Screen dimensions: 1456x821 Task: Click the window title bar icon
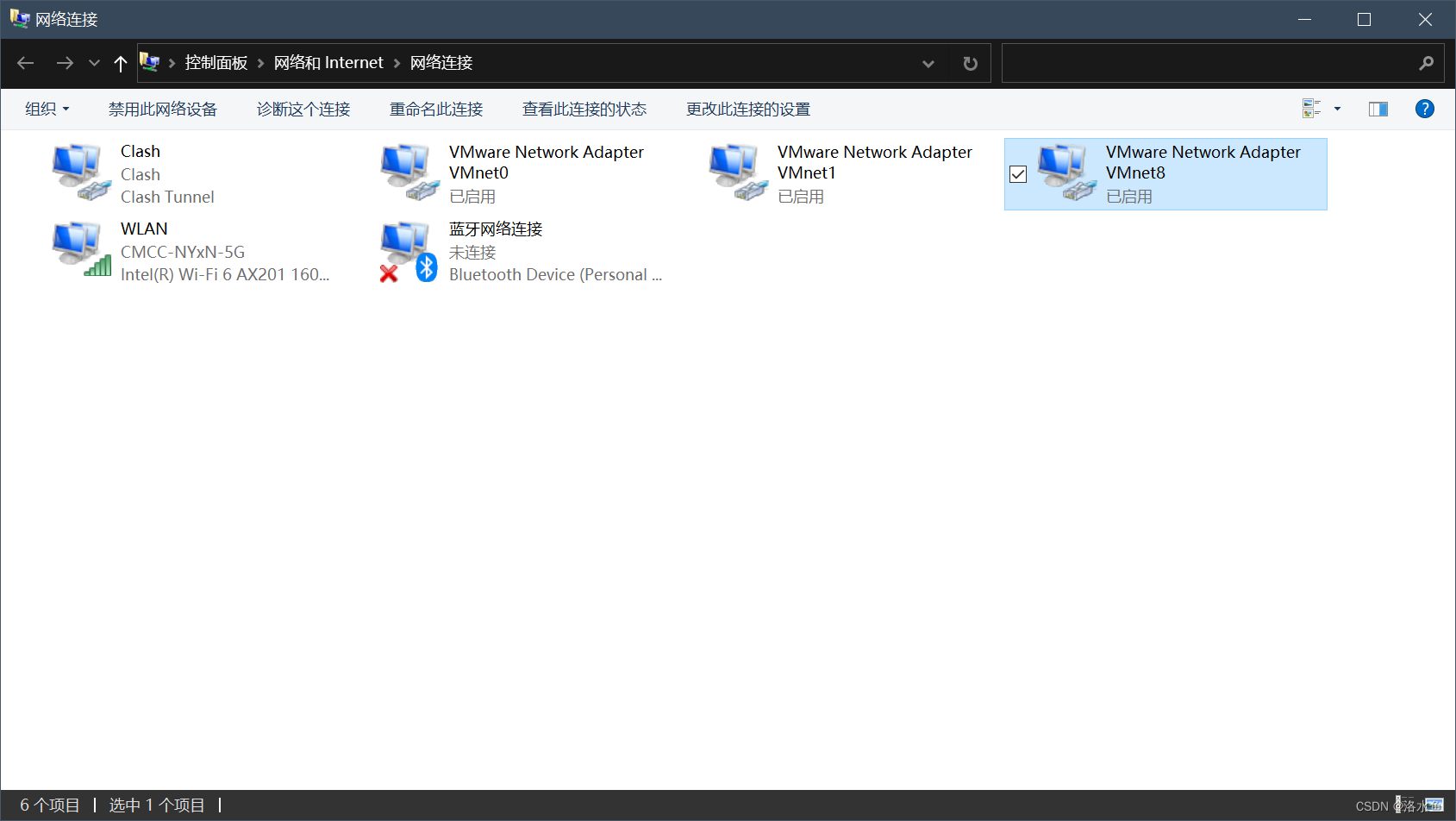coord(19,18)
